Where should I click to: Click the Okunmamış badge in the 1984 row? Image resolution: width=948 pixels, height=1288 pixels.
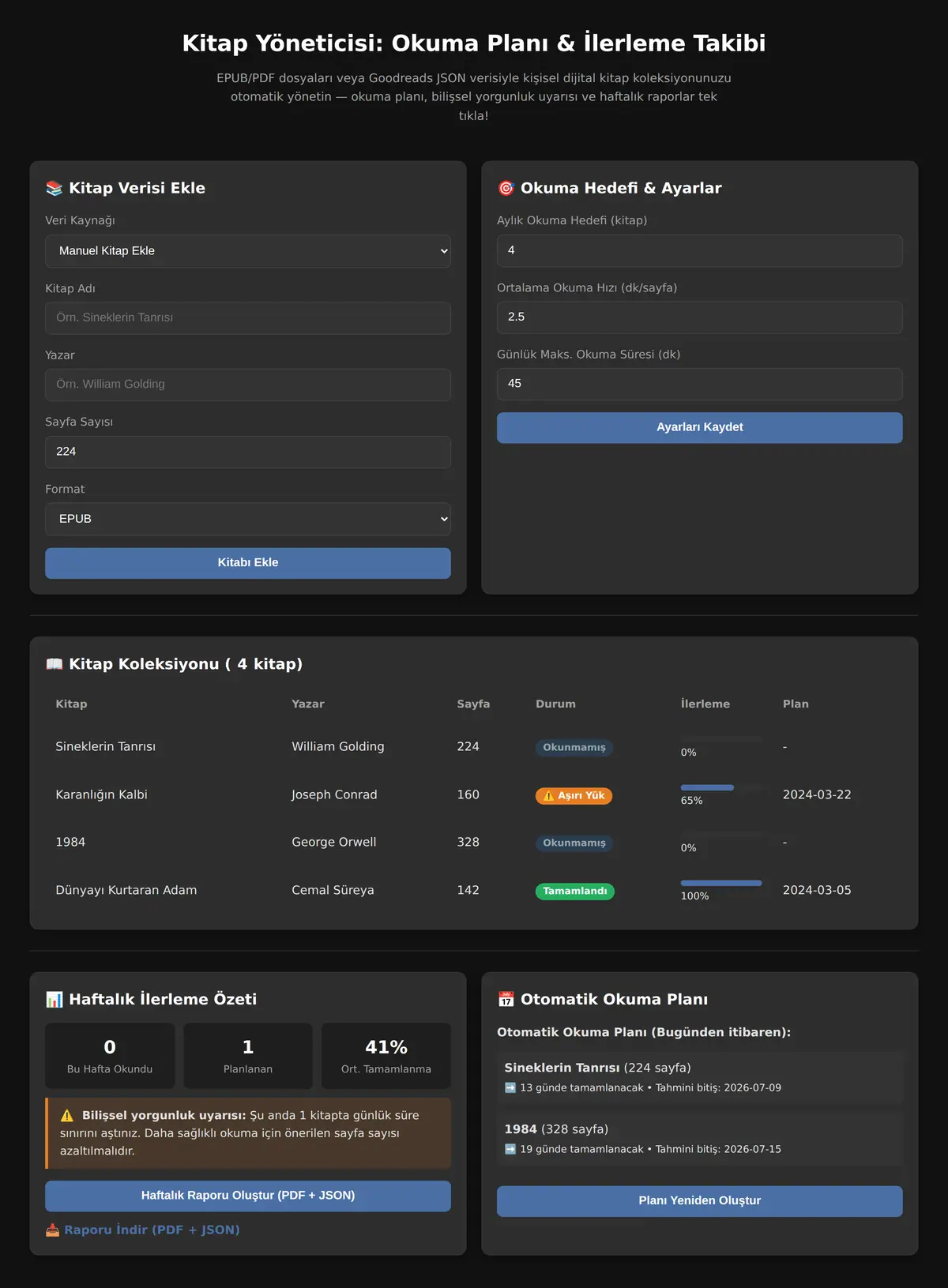tap(574, 843)
